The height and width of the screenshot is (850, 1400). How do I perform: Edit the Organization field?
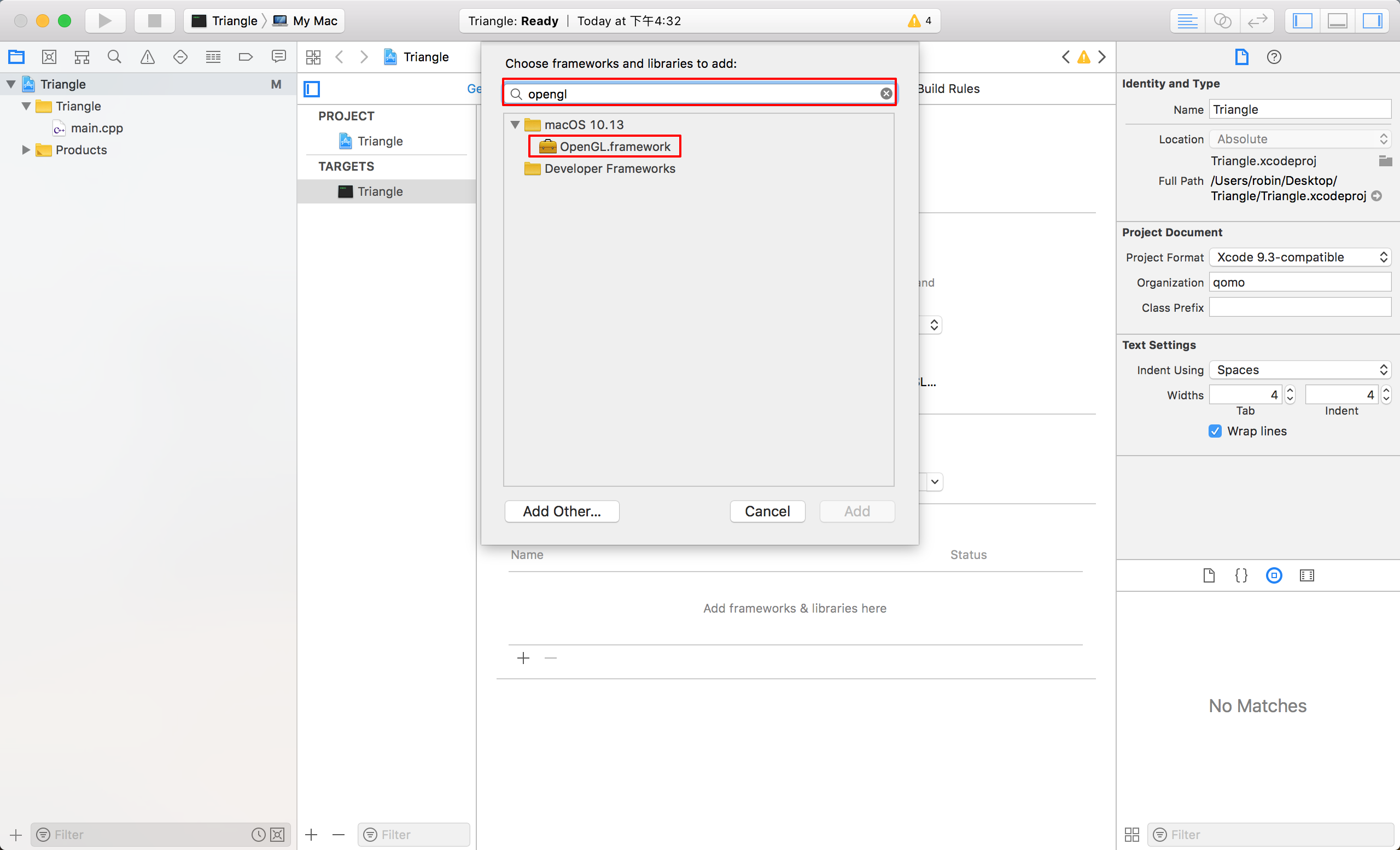(1300, 282)
